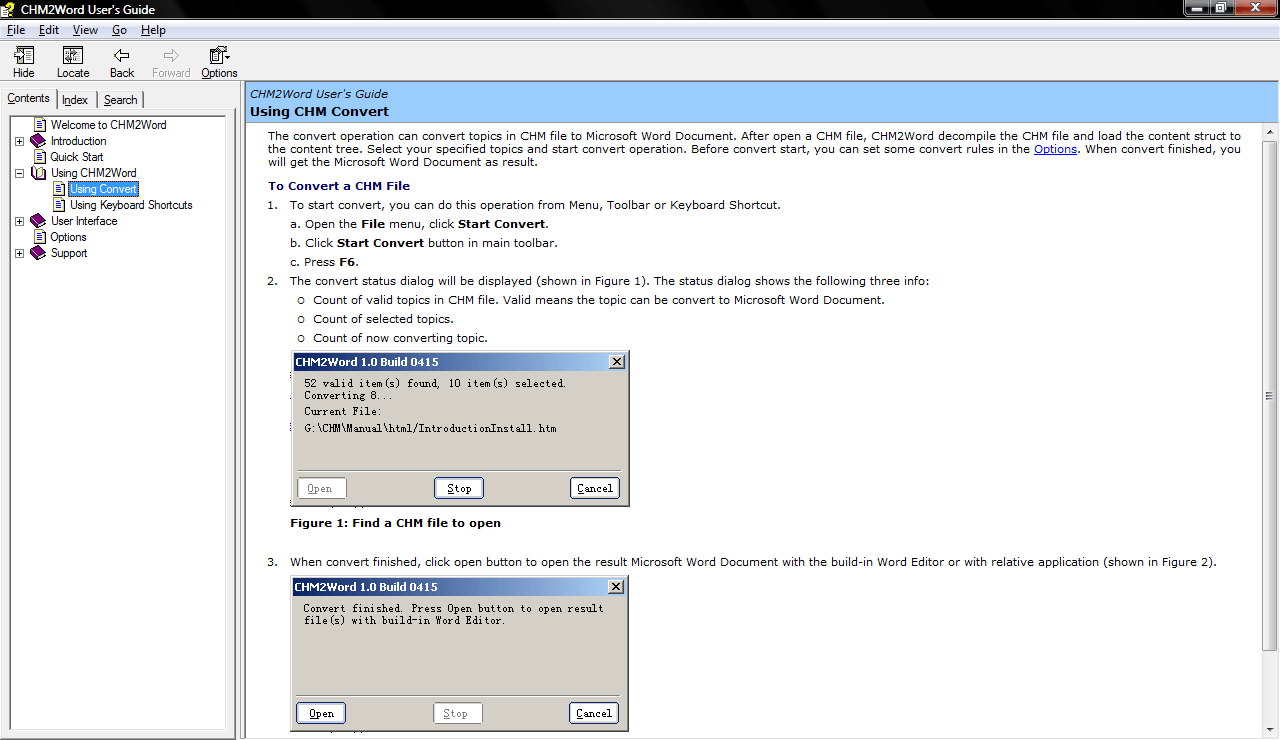Follow the Options hyperlink in the paragraph
Viewport: 1280px width, 740px height.
coord(1055,149)
